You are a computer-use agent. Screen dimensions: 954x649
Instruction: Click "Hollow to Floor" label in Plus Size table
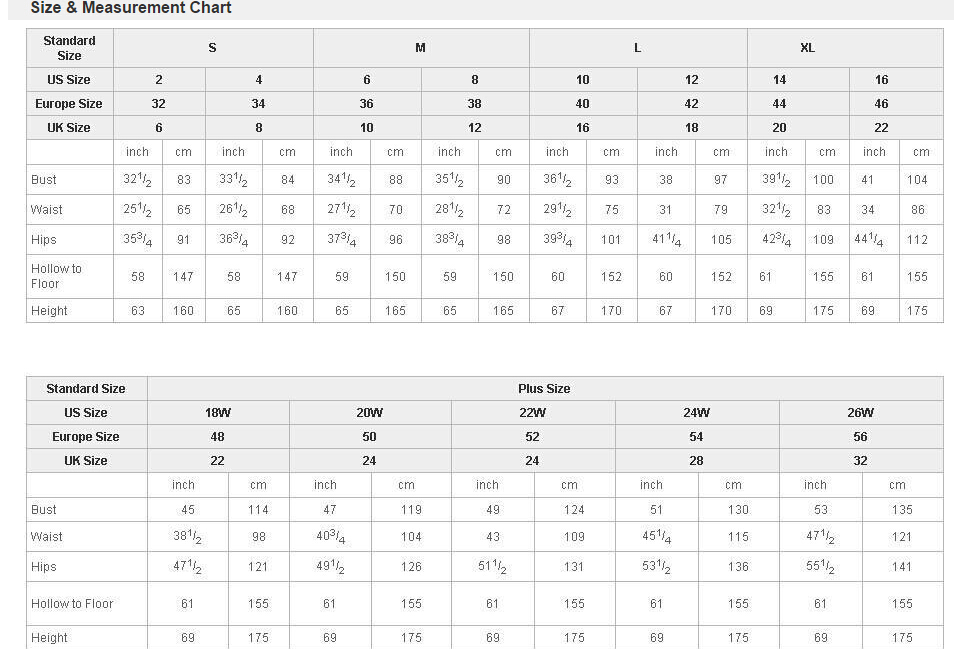[71, 604]
